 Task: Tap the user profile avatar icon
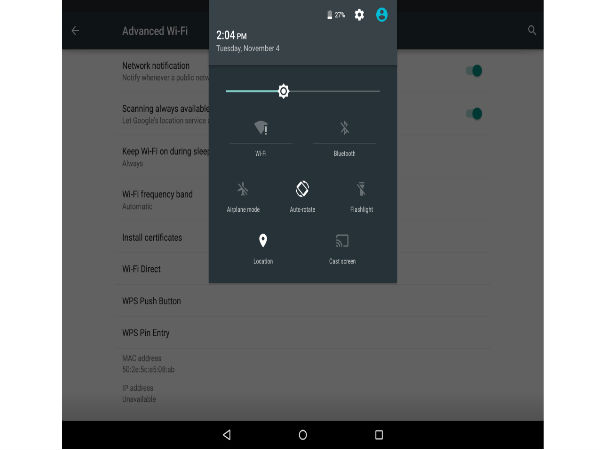[381, 15]
